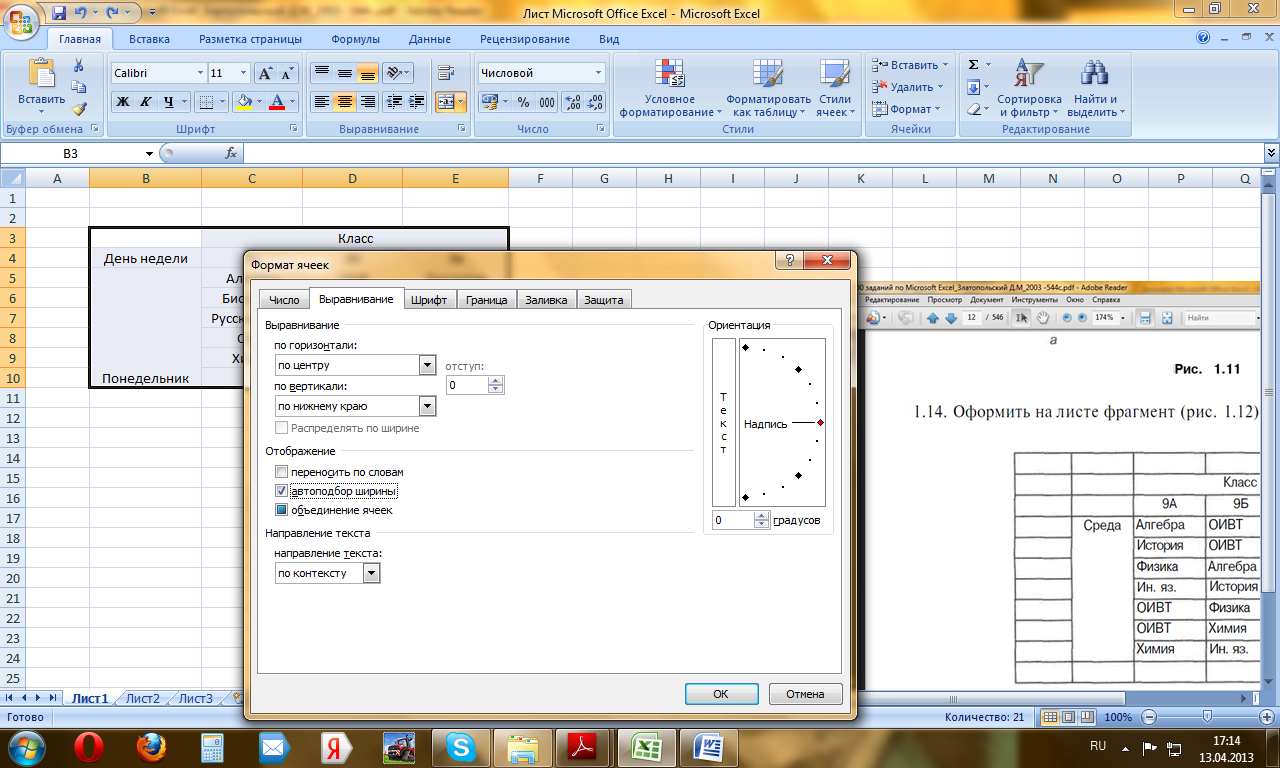
Task: Click the Bold (Ж) formatting icon
Action: pyautogui.click(x=123, y=102)
